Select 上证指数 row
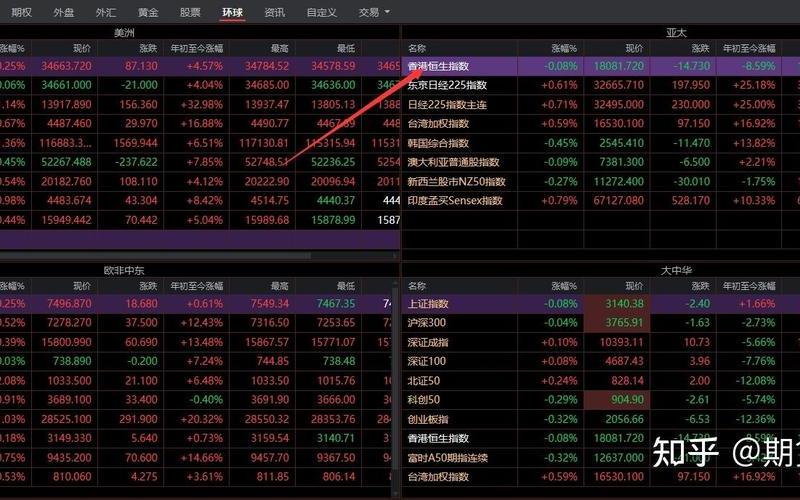The height and width of the screenshot is (500, 800). 601,304
